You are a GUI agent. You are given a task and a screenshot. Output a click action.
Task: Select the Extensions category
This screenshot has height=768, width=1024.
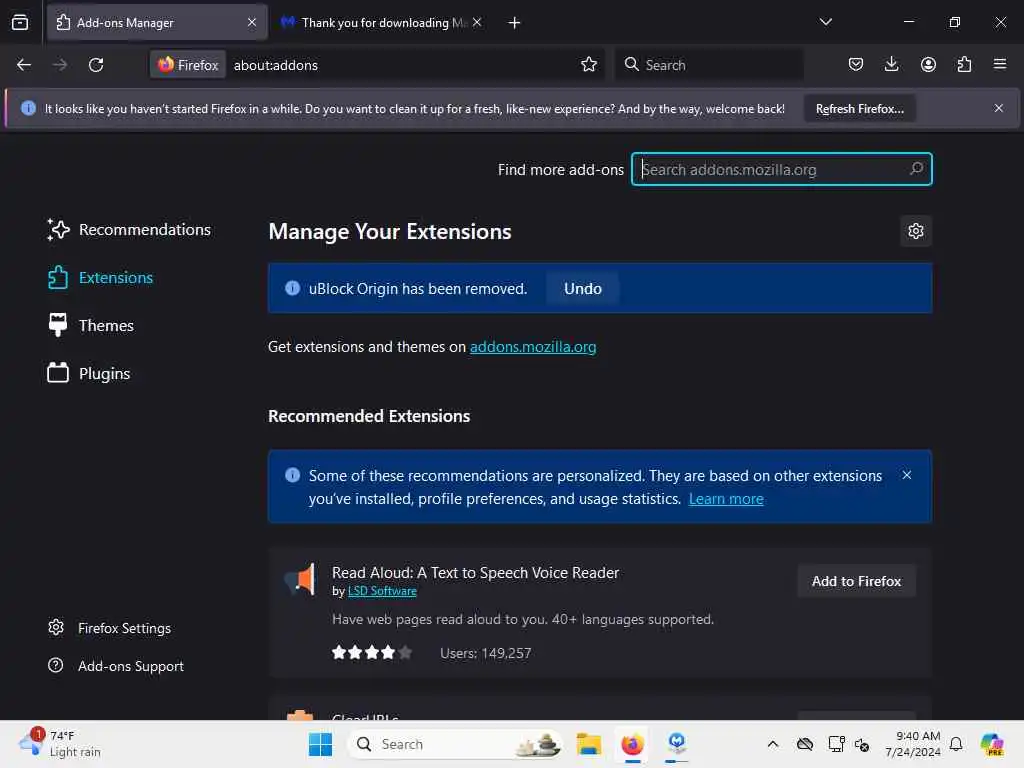(100, 278)
